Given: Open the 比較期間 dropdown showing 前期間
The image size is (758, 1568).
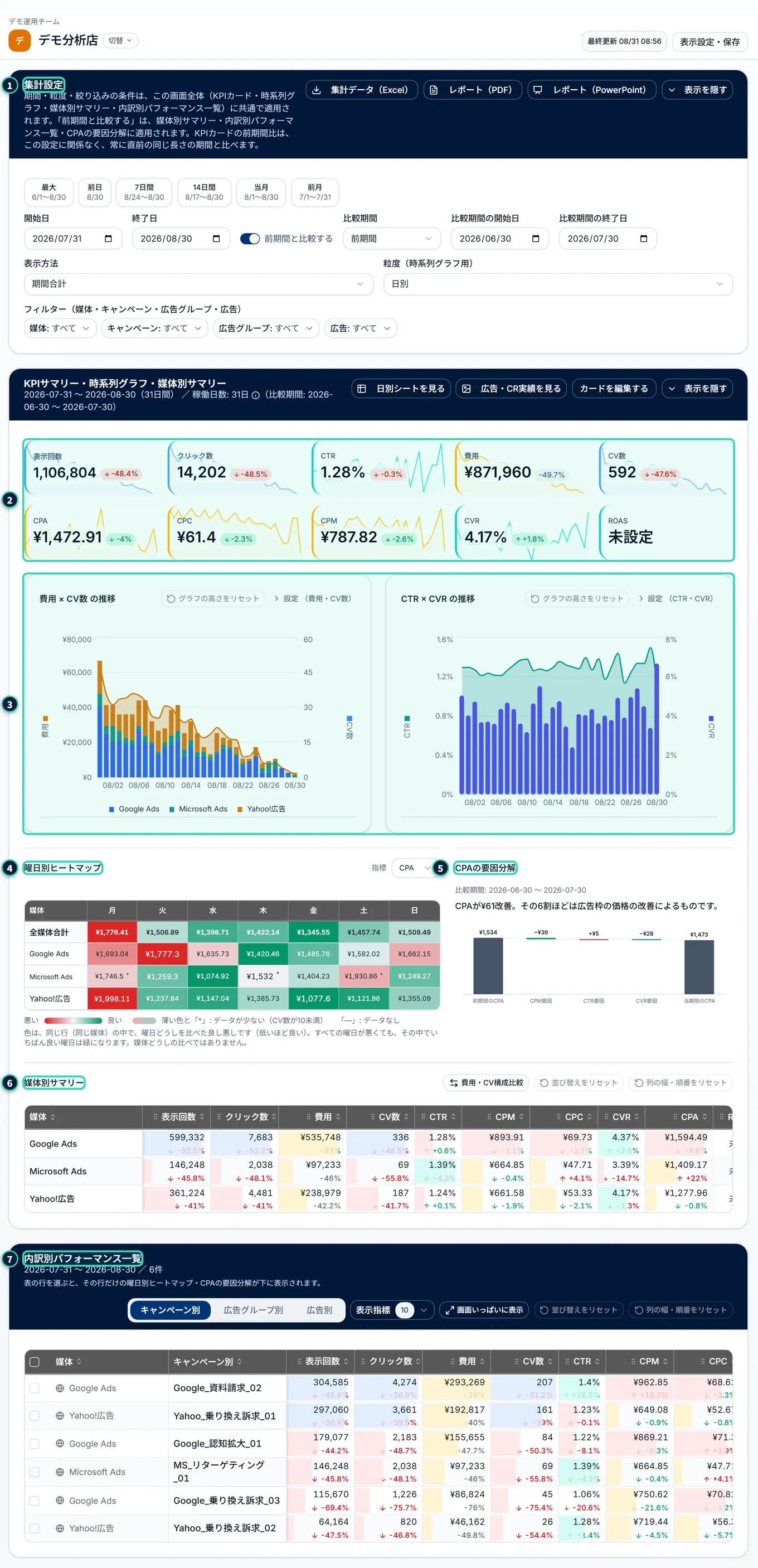Looking at the screenshot, I should 392,239.
